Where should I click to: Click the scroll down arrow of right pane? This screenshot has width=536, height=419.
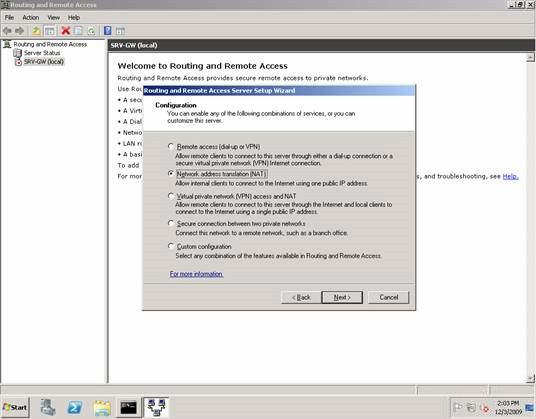click(530, 378)
